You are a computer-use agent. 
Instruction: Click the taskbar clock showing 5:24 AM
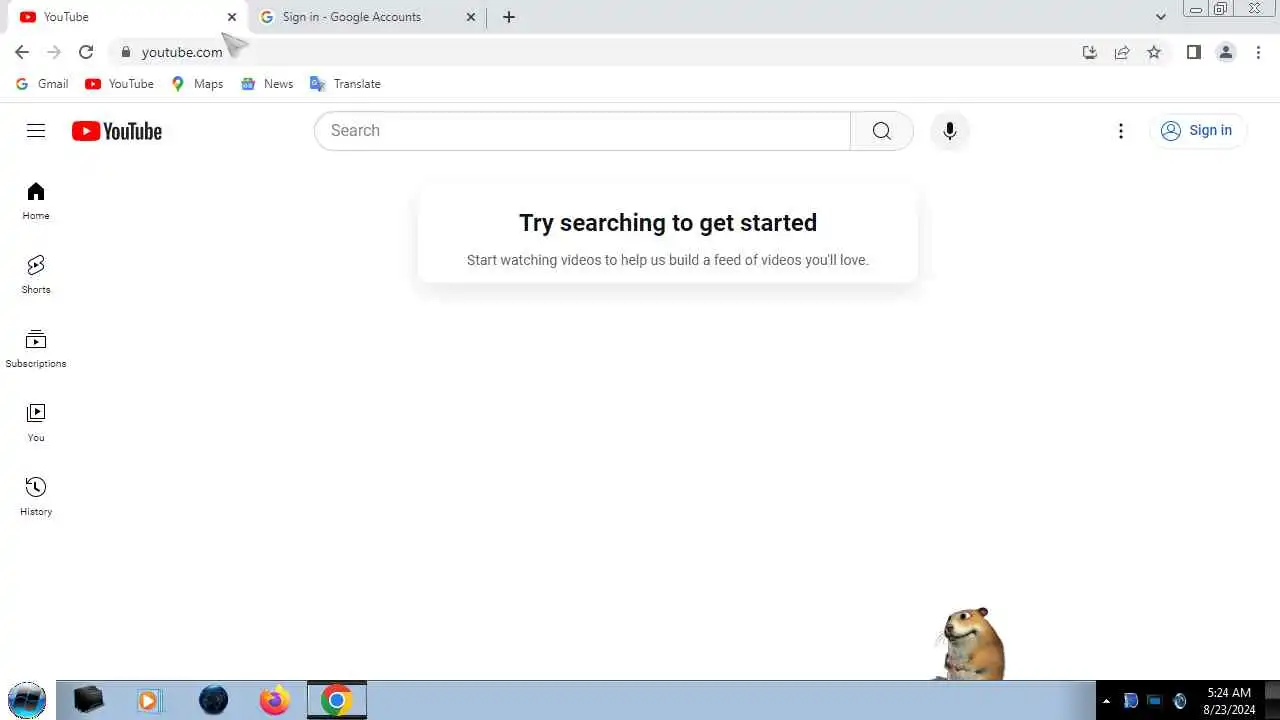click(1230, 700)
